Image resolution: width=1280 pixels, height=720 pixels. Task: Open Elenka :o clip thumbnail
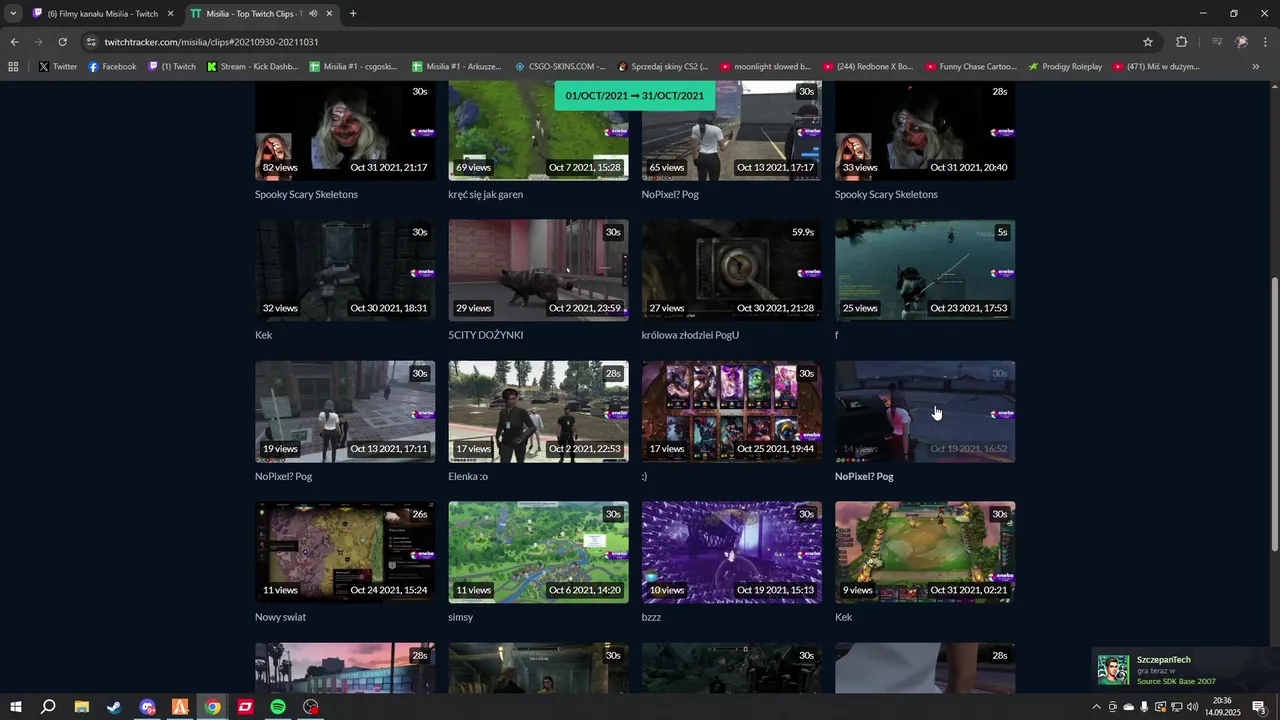[538, 411]
